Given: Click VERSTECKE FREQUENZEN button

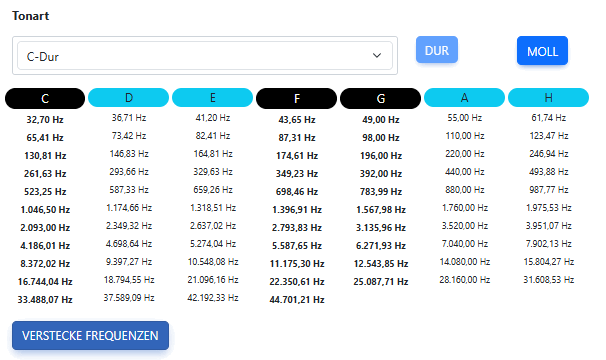Looking at the screenshot, I should (90, 335).
